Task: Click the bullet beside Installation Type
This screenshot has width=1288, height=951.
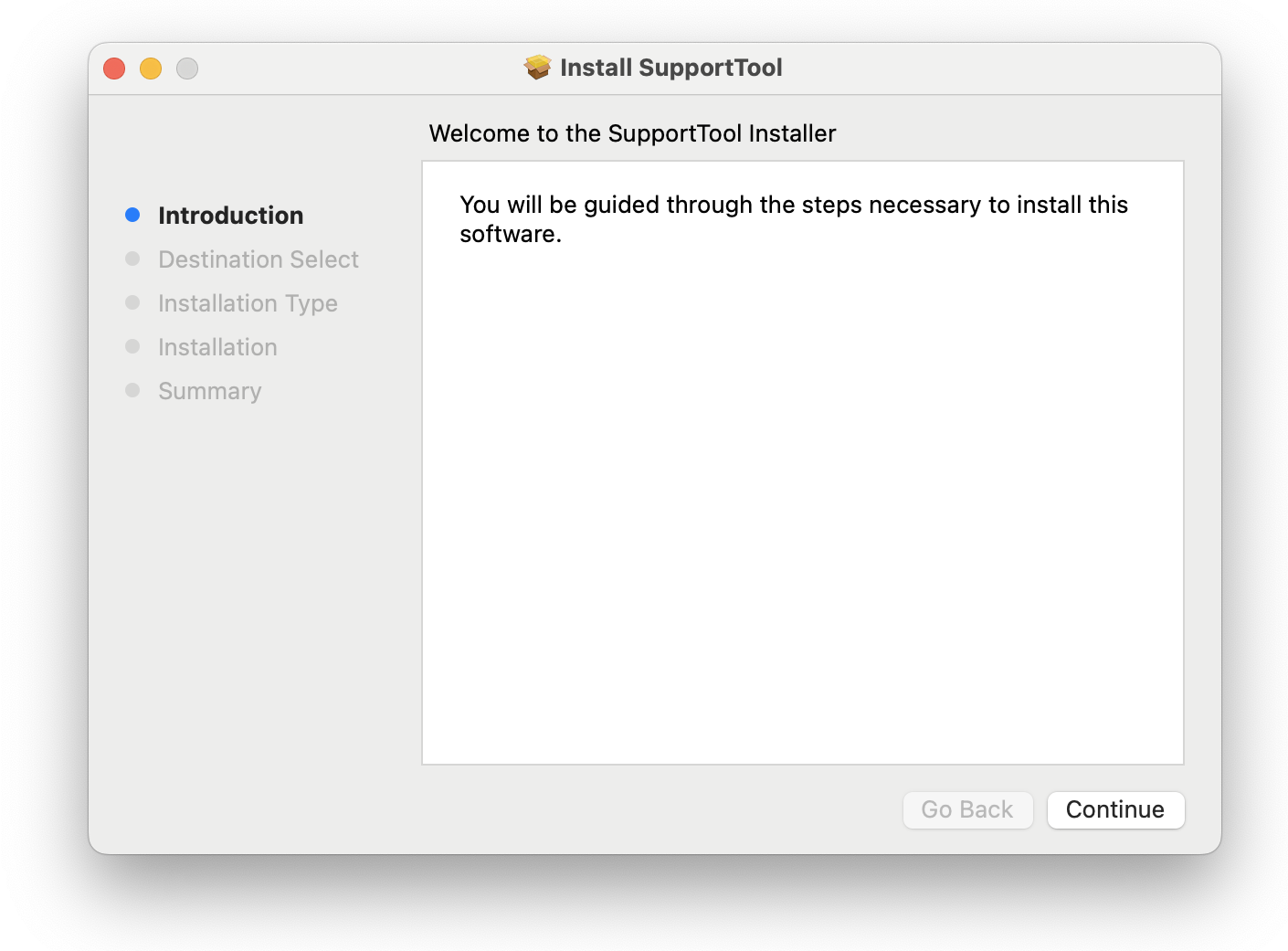Action: pyautogui.click(x=132, y=302)
